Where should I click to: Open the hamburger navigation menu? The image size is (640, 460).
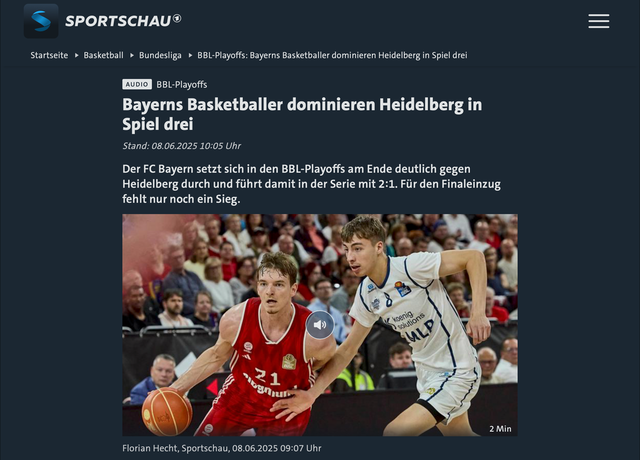click(599, 21)
